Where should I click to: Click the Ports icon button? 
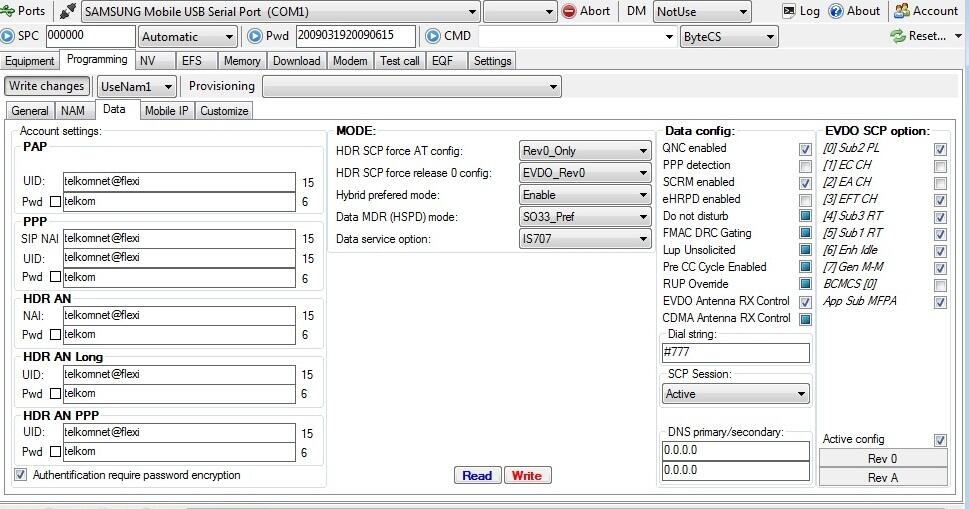pos(9,11)
